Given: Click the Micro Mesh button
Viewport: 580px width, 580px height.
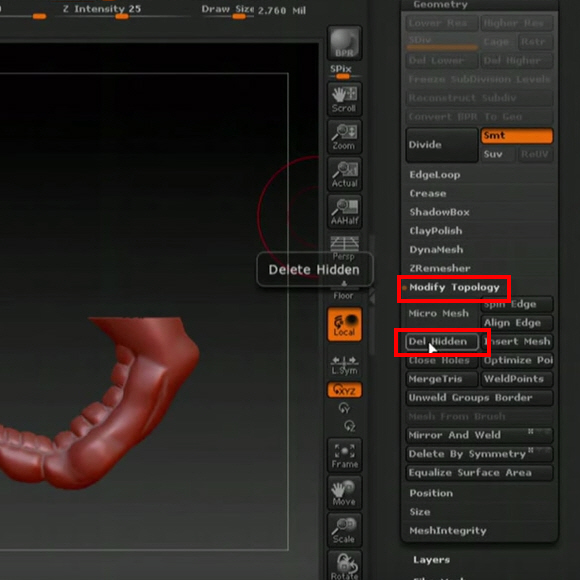Looking at the screenshot, I should [x=442, y=313].
